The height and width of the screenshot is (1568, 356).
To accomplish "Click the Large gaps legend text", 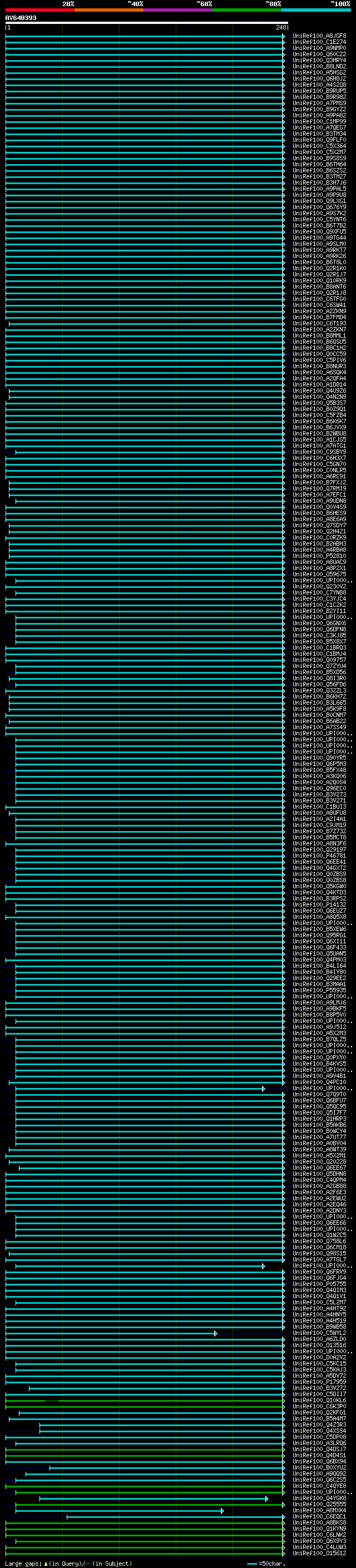I will 68,1563.
